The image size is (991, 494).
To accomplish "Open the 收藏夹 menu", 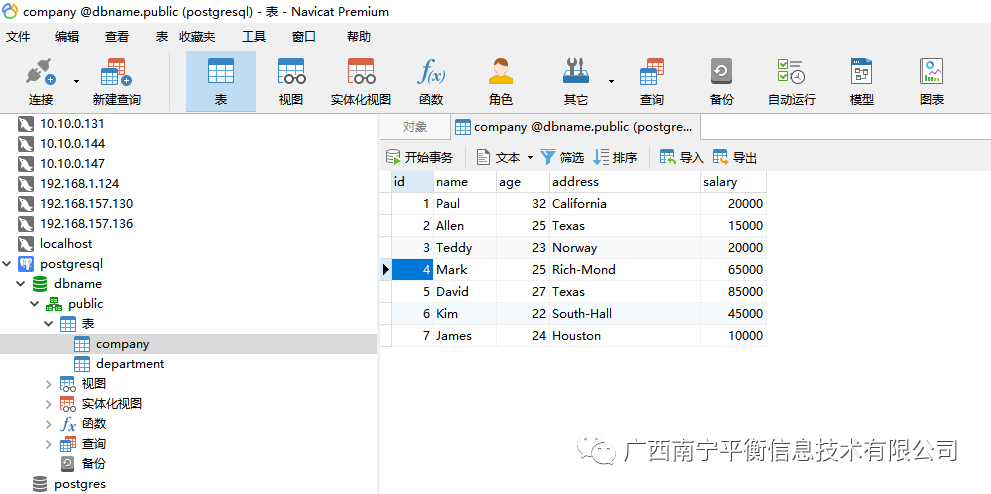I will (197, 37).
